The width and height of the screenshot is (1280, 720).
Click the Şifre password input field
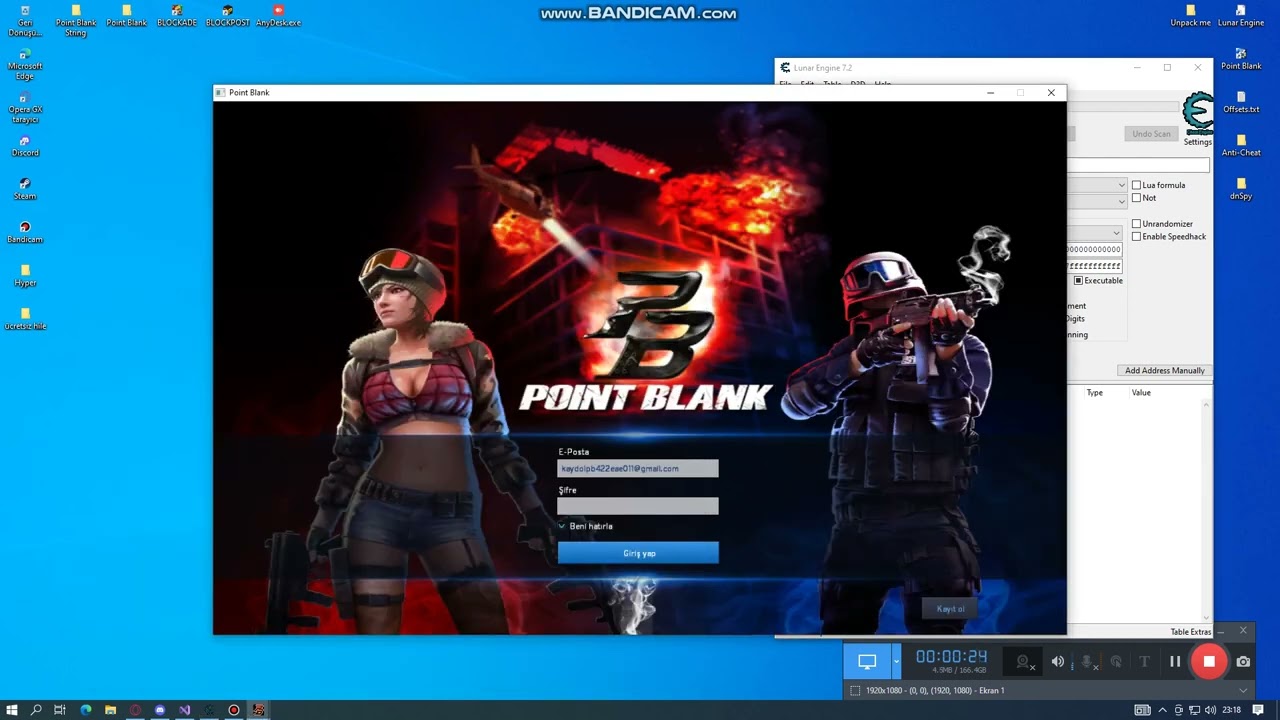pyautogui.click(x=638, y=506)
